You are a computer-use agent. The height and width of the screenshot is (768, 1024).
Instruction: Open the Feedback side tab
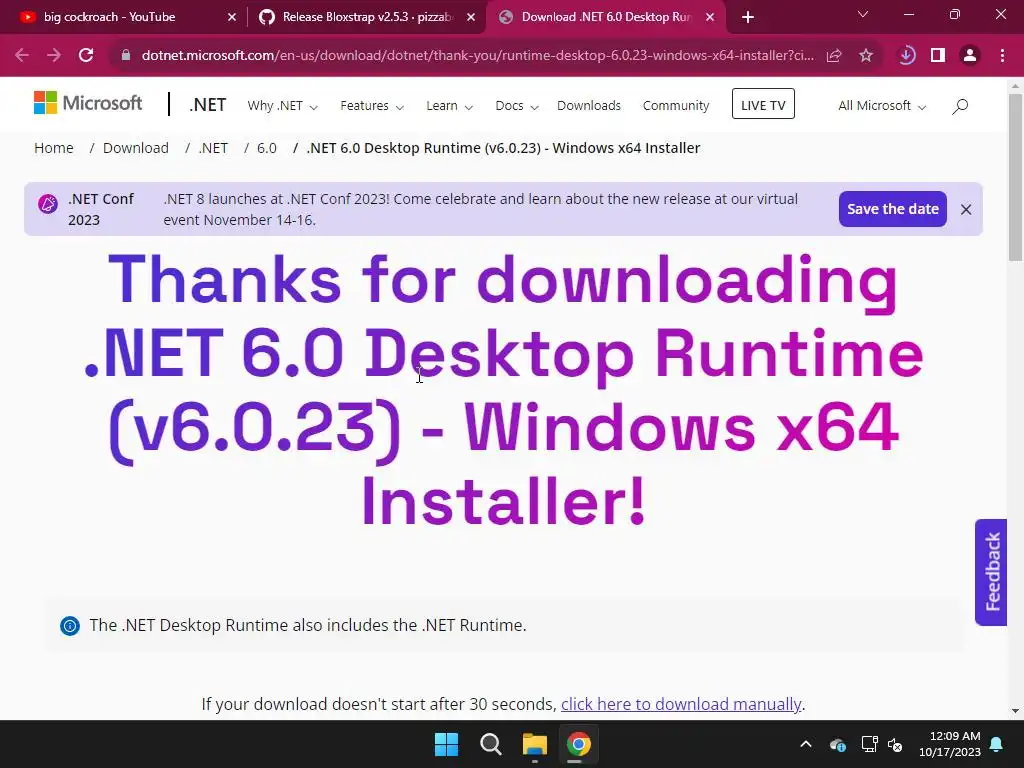click(991, 572)
